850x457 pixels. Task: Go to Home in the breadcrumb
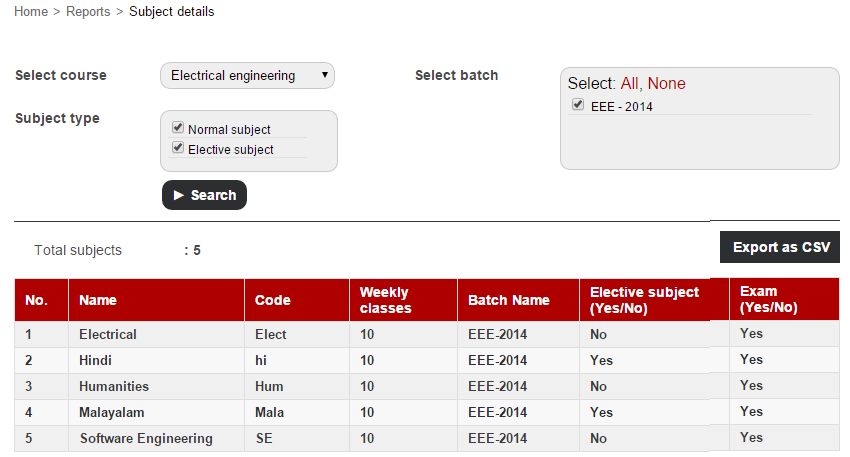tap(31, 11)
